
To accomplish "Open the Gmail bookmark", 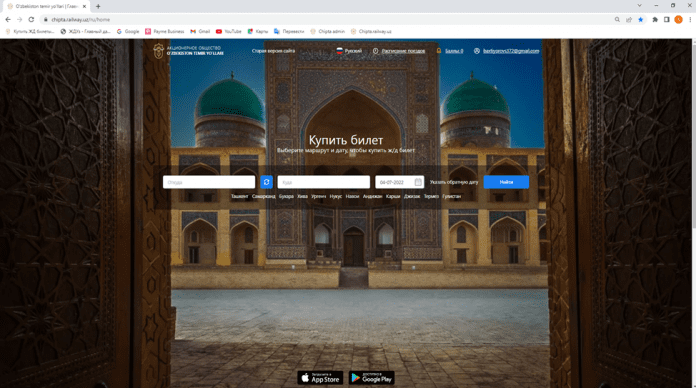I will pyautogui.click(x=200, y=32).
